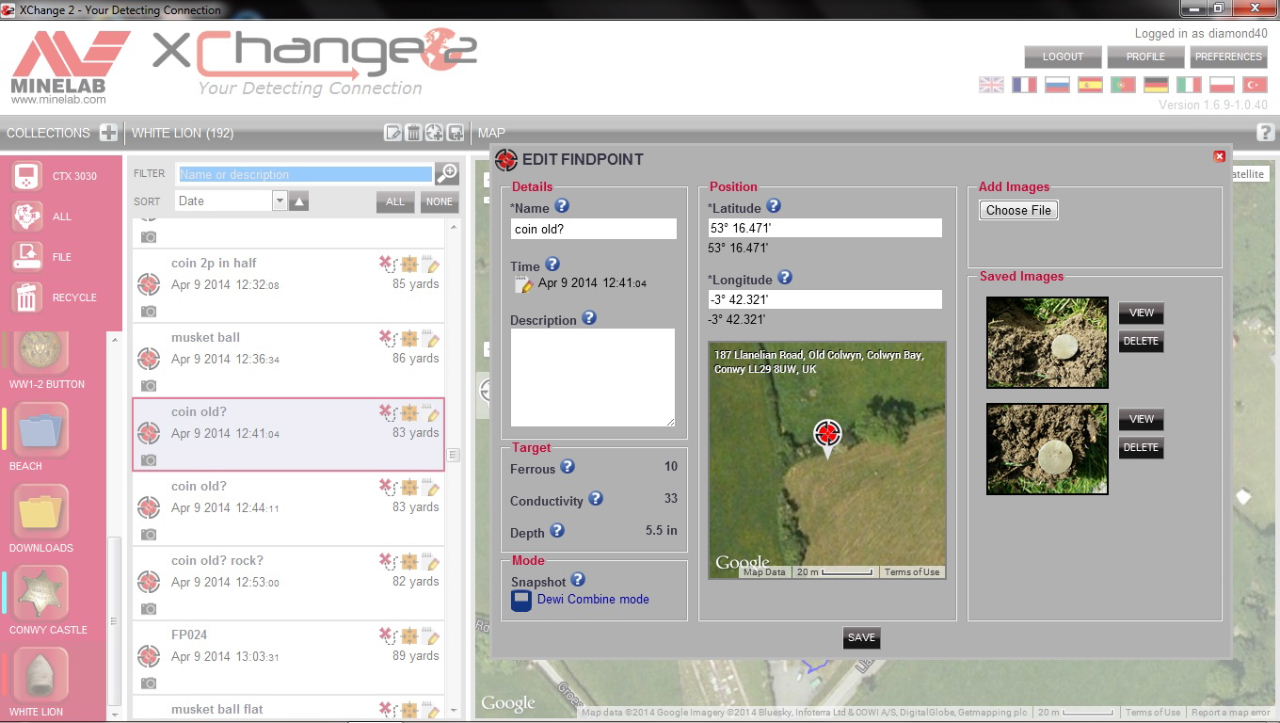Click the Name field containing 'coin old?'

point(593,229)
